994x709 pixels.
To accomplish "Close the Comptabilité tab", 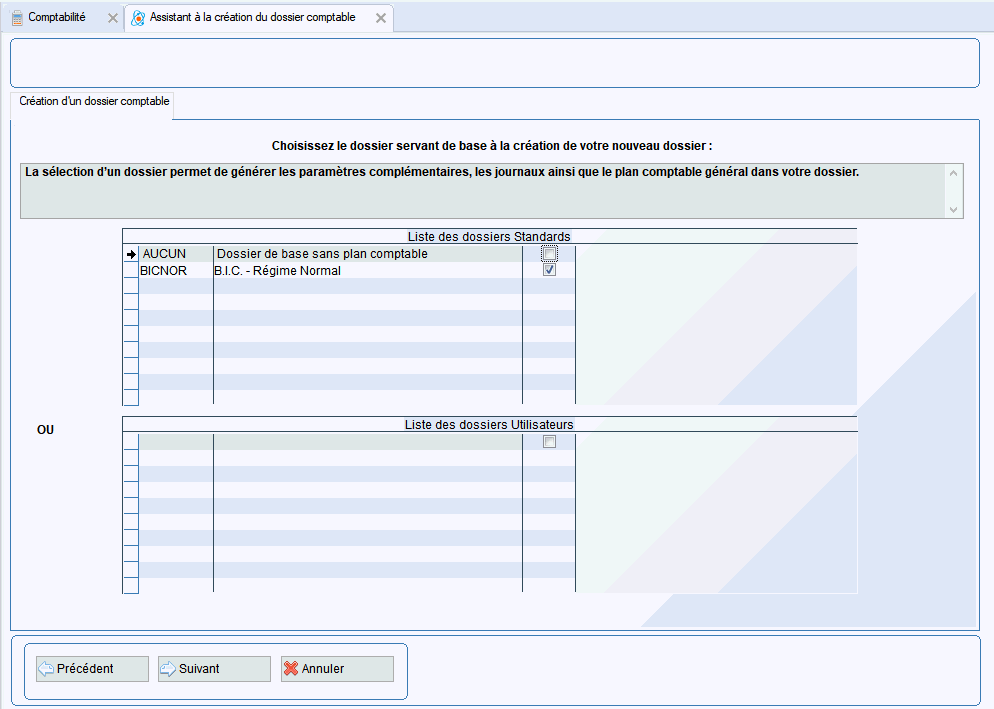I will [112, 18].
